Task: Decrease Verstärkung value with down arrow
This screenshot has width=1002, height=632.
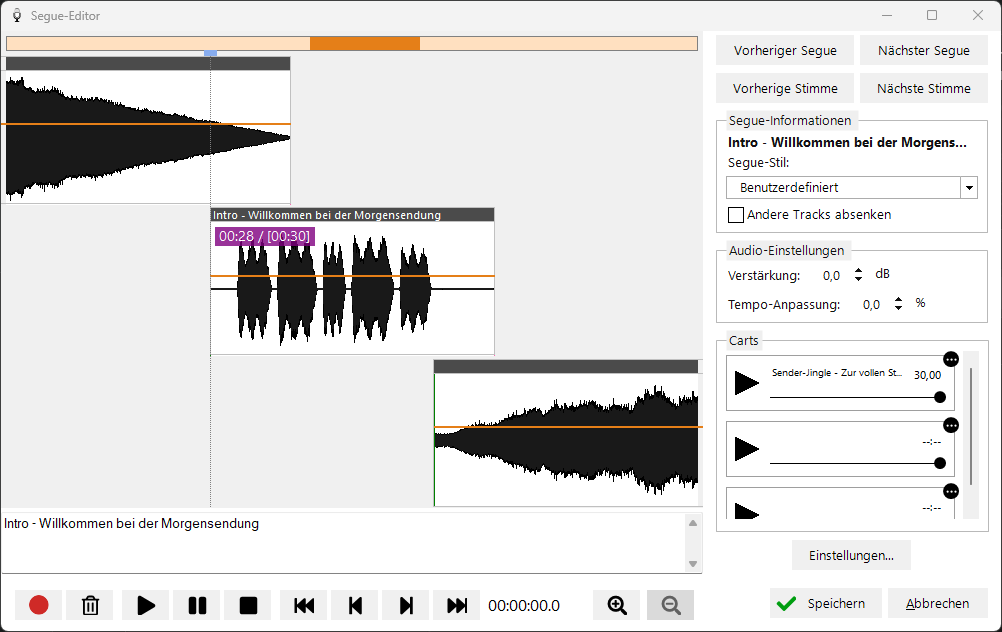Action: tap(858, 279)
